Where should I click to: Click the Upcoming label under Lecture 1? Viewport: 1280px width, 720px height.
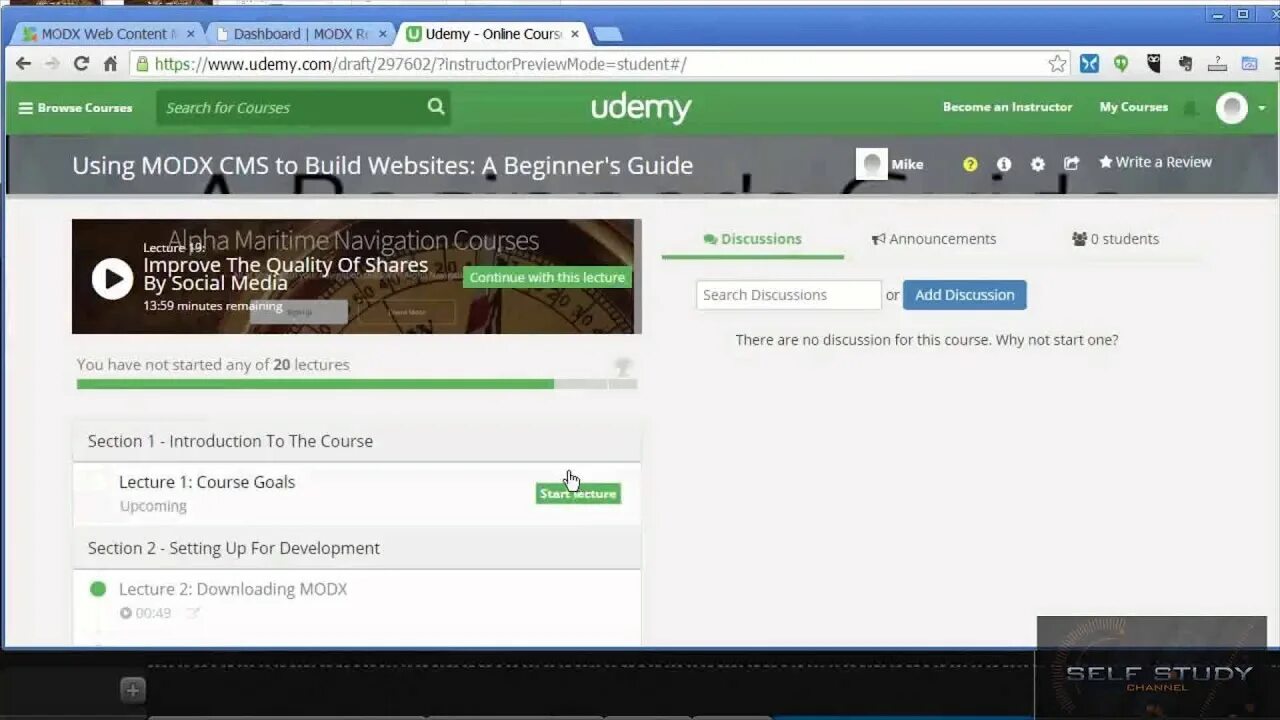point(153,506)
